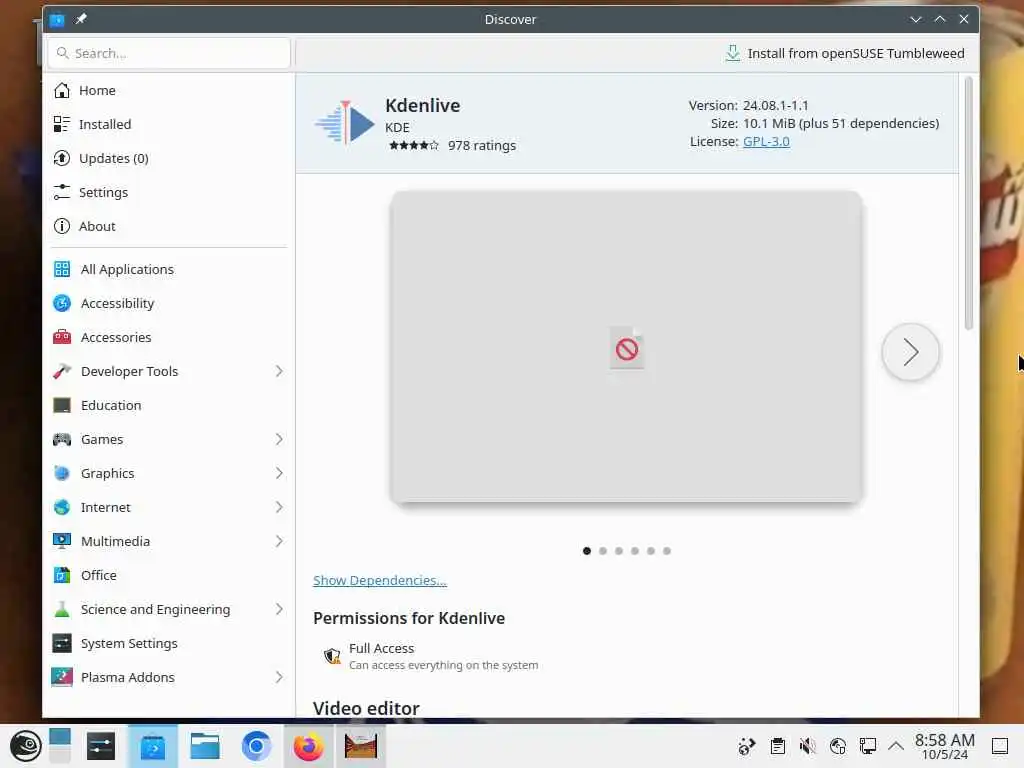
Task: Jump to the second screenshot dot
Action: coord(603,551)
